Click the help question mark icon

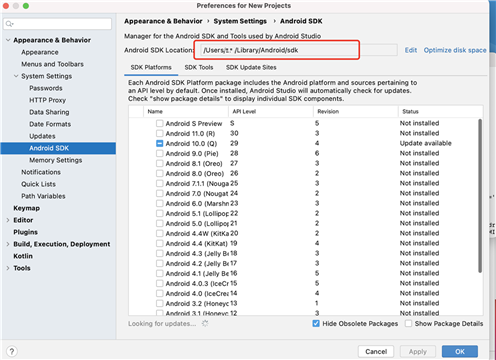coord(12,351)
